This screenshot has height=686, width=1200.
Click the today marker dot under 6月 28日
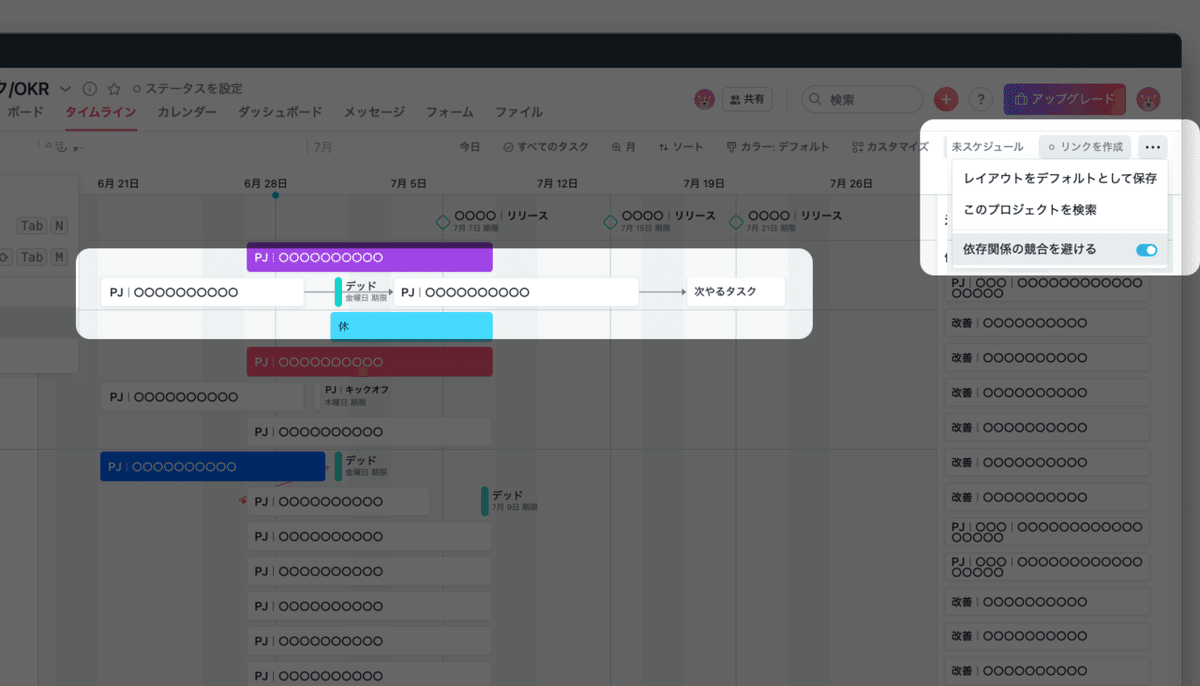275,195
